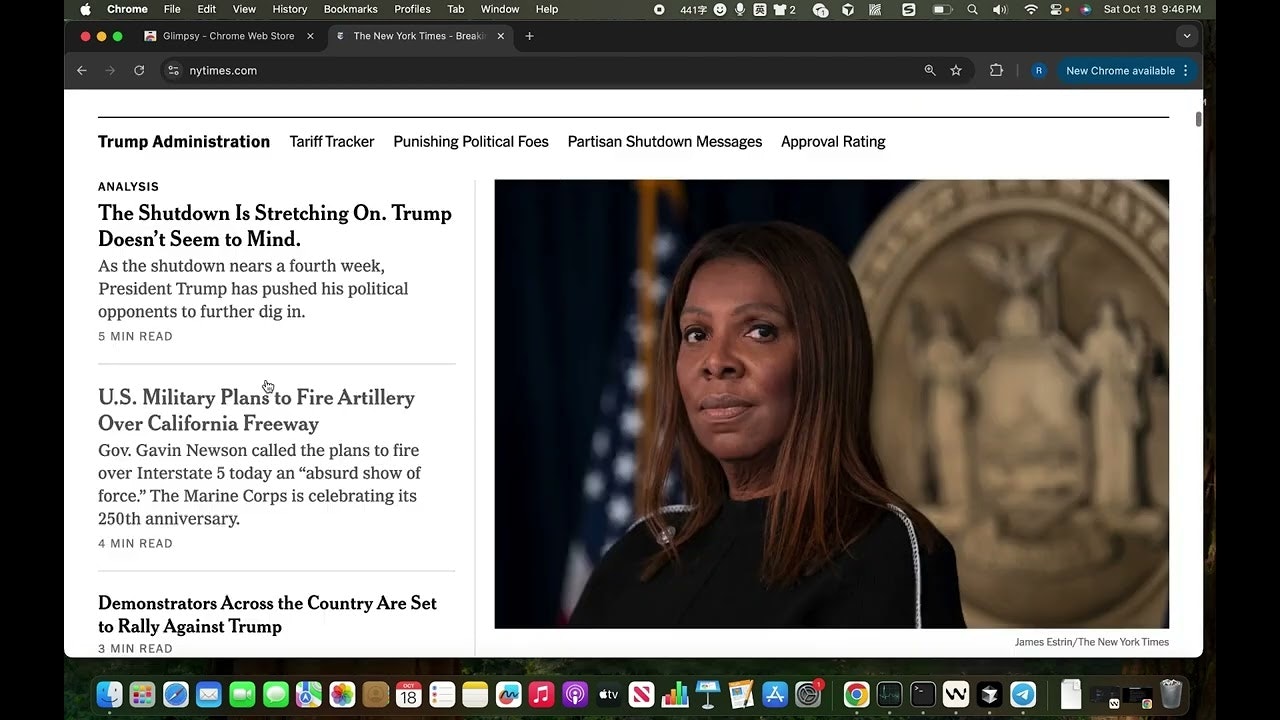Image resolution: width=1280 pixels, height=720 pixels.
Task: Open System Settings with notification badge
Action: click(x=808, y=694)
